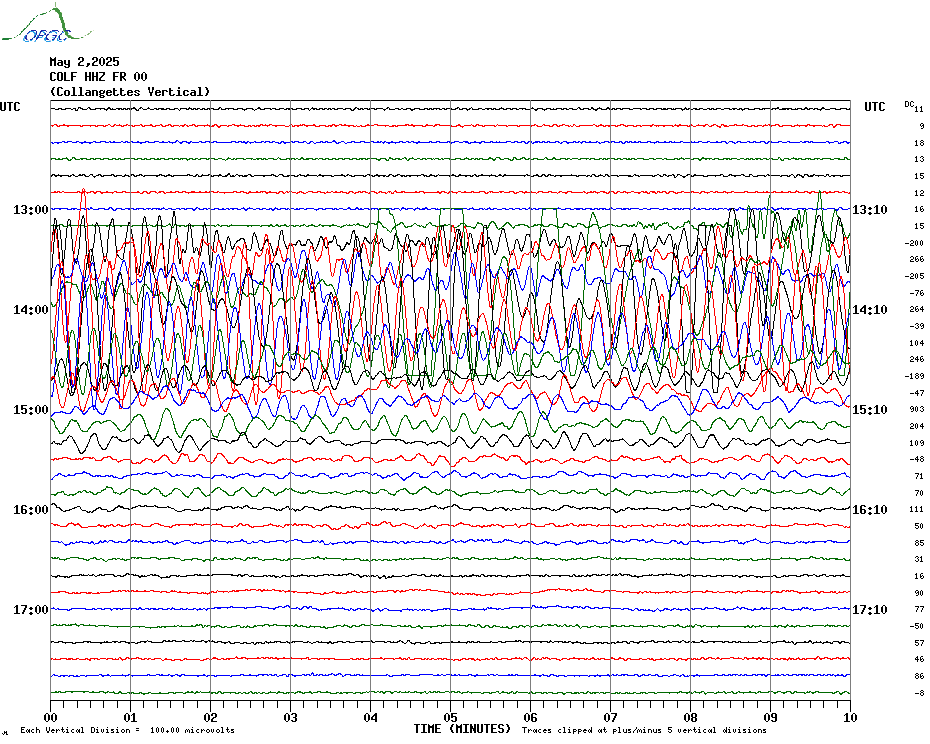Click minute-axis tick label 10
Viewport: 930px width, 744px height.
point(851,718)
